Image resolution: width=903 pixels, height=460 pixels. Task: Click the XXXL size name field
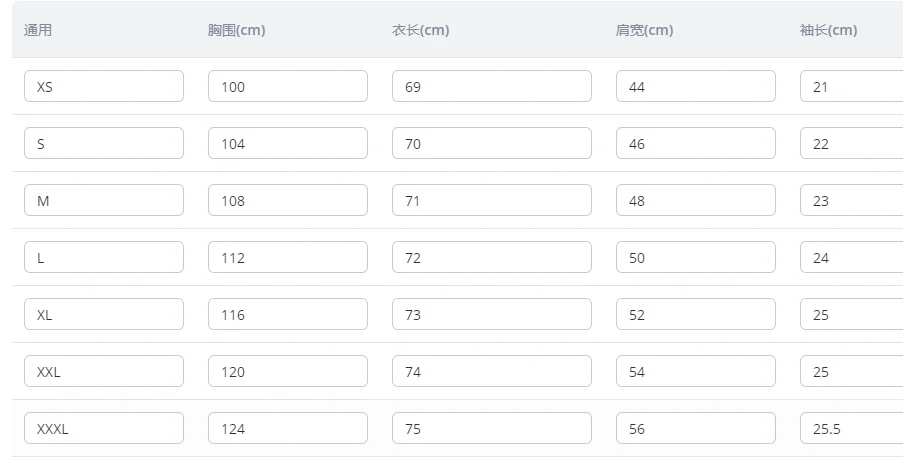[104, 428]
